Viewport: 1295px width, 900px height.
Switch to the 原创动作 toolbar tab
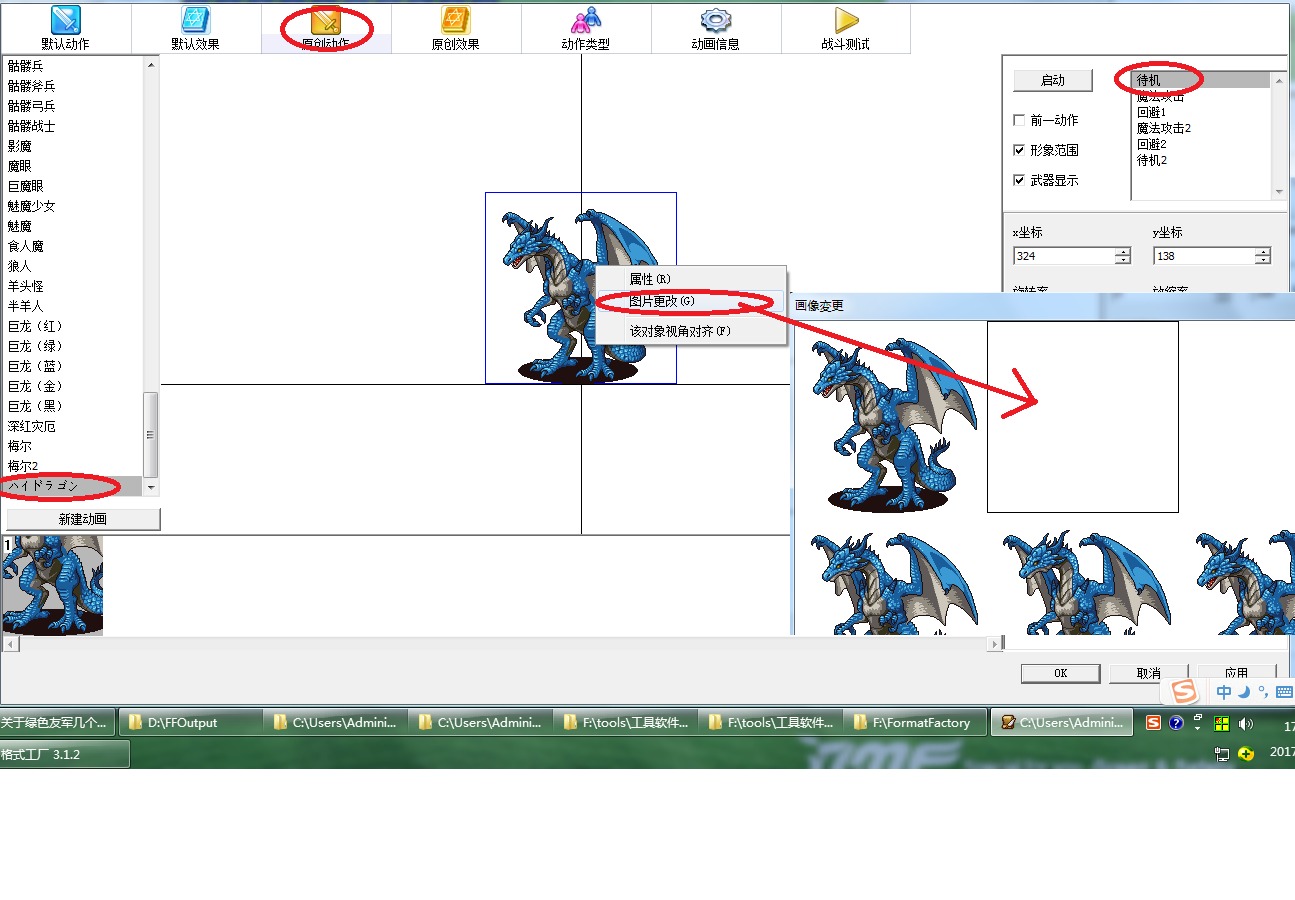tap(326, 28)
